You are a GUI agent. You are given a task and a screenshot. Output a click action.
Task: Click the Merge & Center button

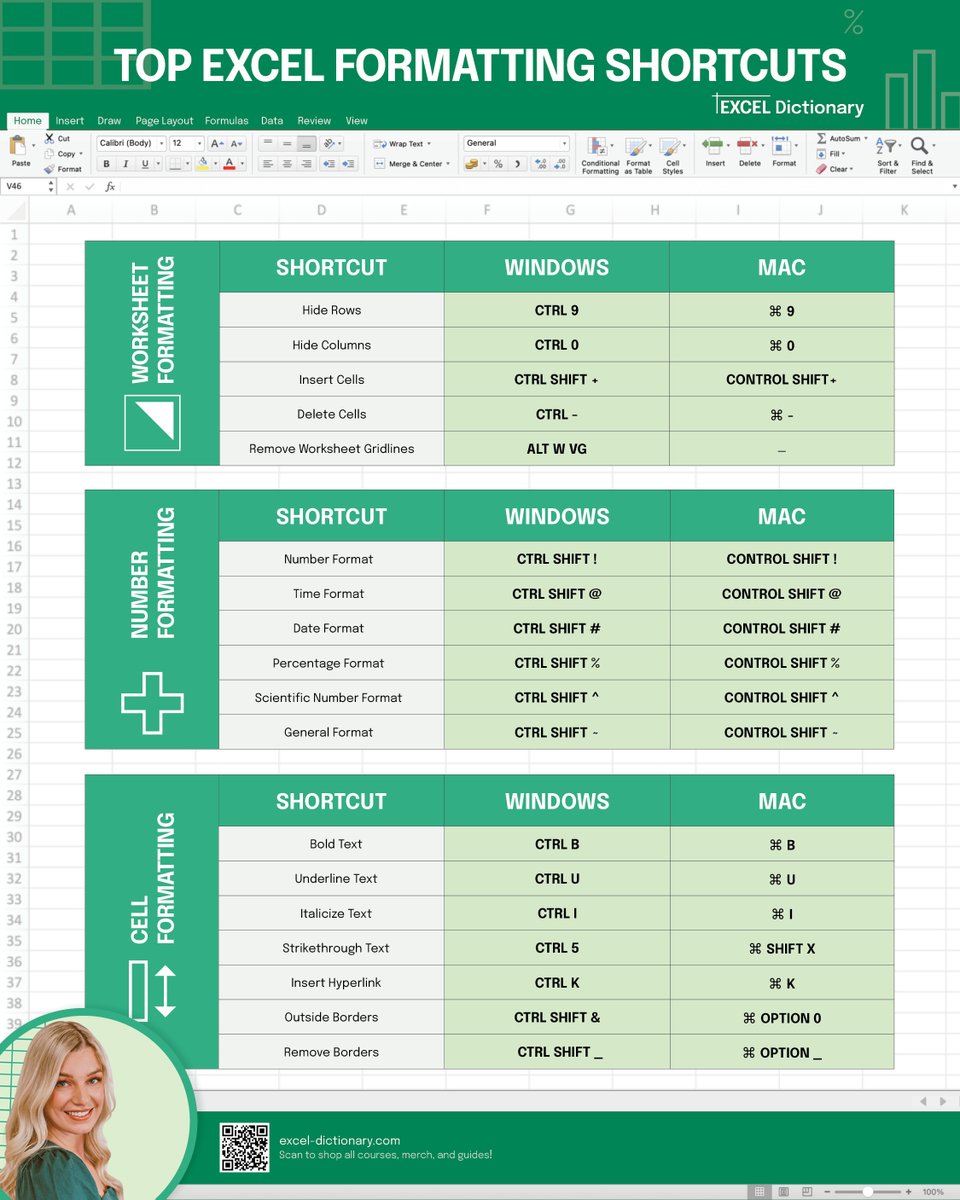(x=411, y=164)
